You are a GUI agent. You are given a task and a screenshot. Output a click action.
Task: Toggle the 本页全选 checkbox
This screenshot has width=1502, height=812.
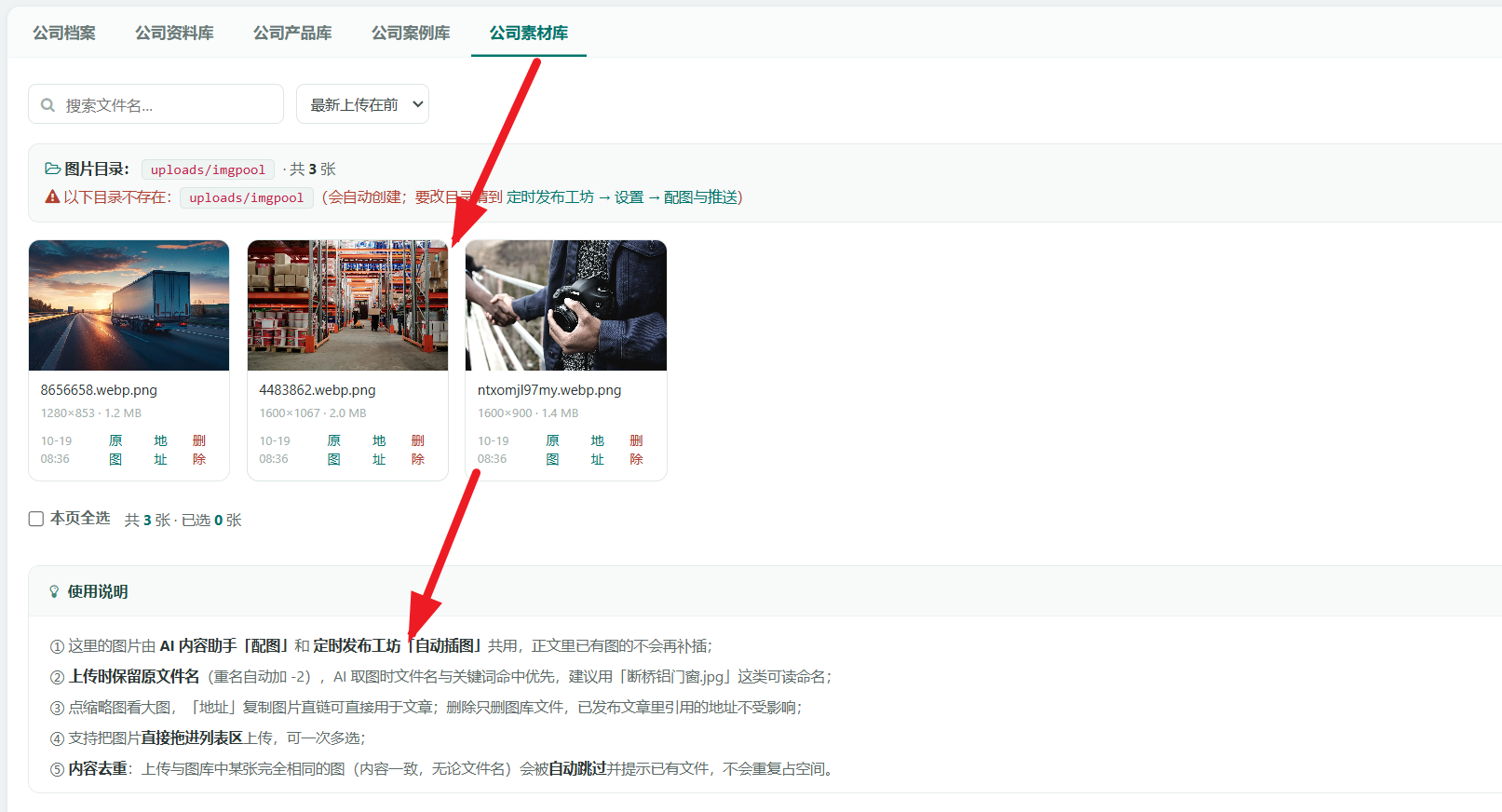36,519
